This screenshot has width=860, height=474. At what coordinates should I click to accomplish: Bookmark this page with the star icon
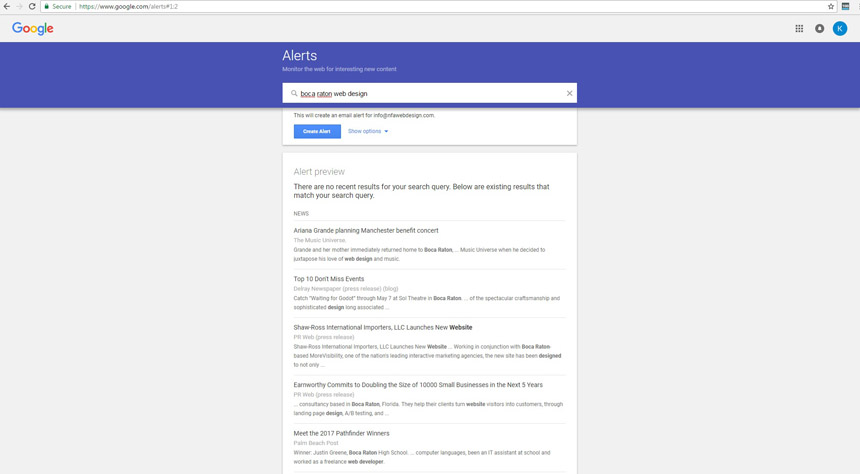point(831,7)
